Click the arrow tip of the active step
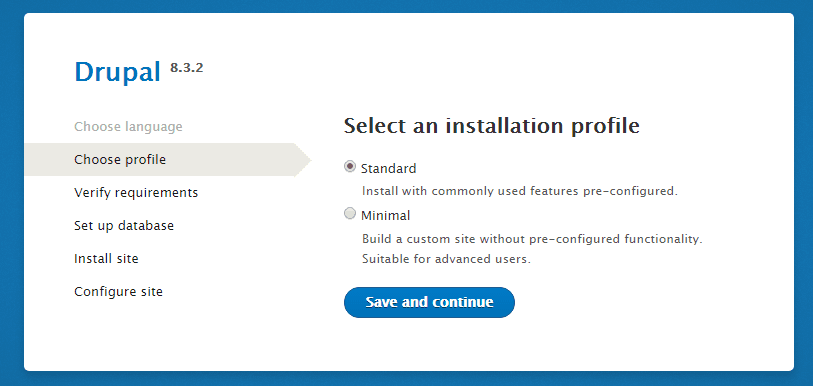813x386 pixels. coord(303,160)
